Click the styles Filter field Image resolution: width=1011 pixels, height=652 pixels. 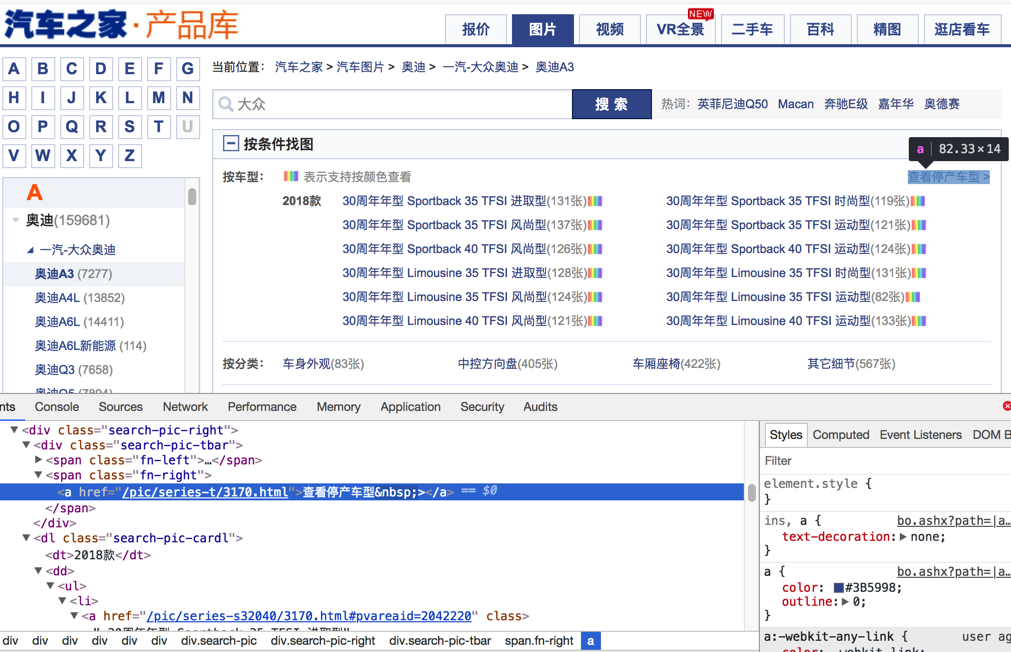[x=885, y=460]
